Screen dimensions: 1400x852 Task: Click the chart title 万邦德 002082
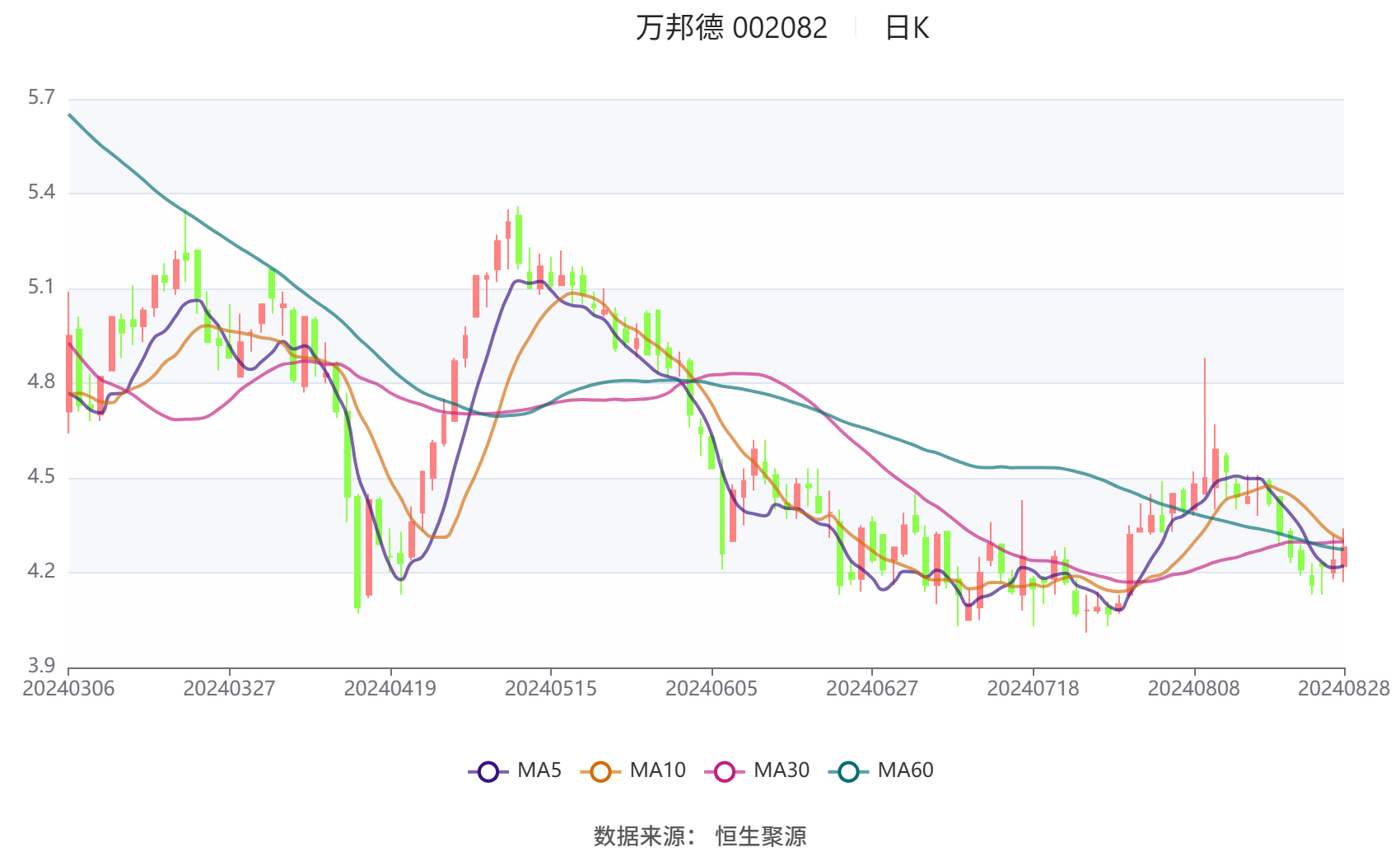coord(731,28)
